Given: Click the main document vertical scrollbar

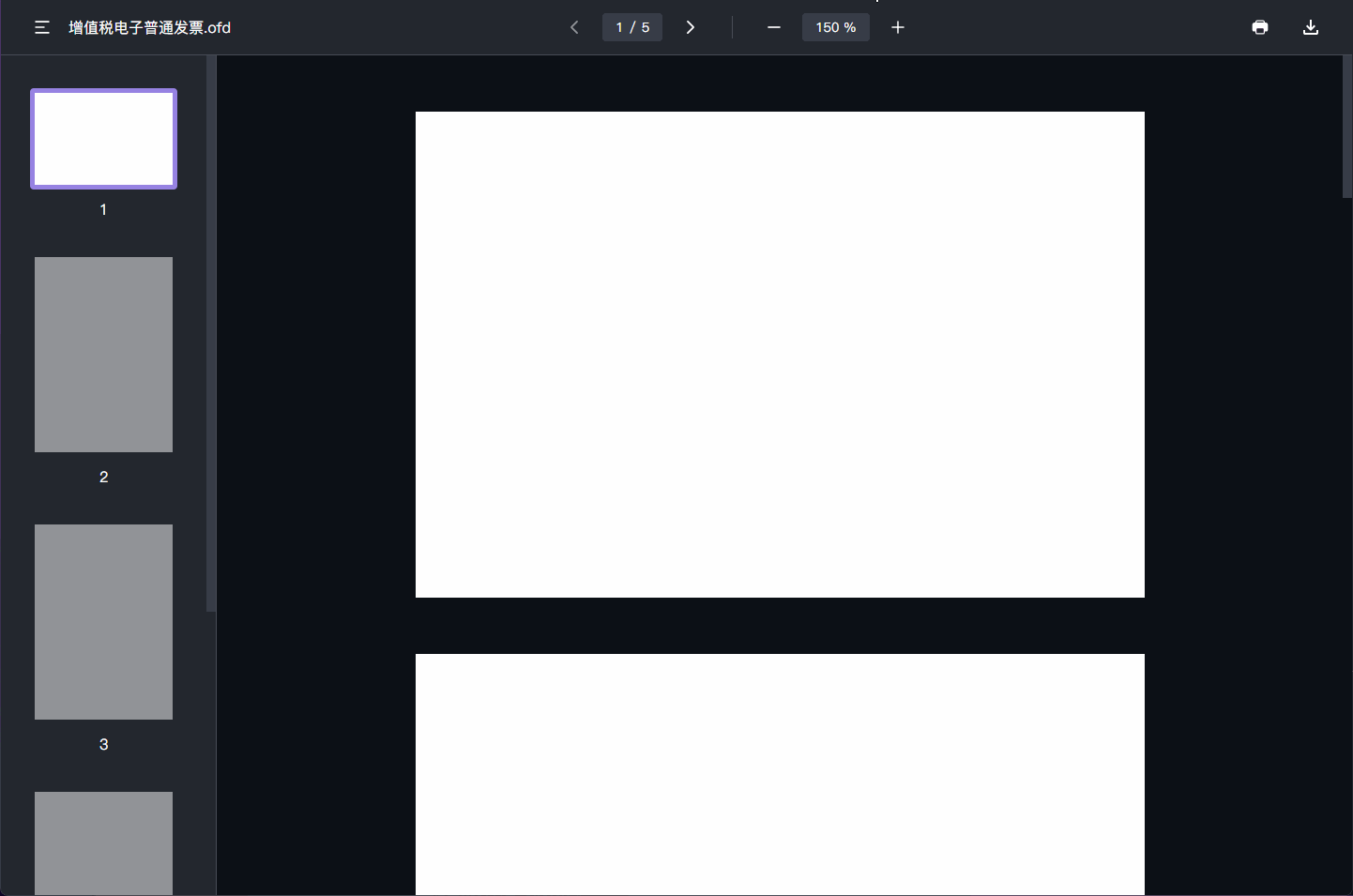Looking at the screenshot, I should point(1347,127).
